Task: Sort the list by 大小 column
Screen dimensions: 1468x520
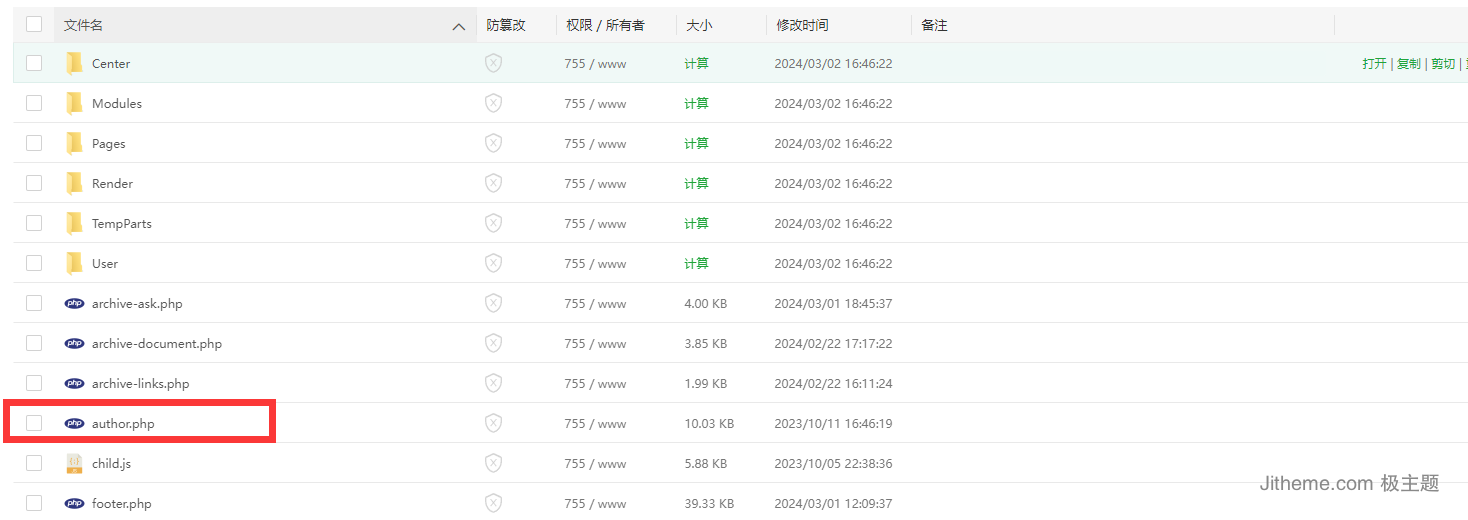Action: 698,25
